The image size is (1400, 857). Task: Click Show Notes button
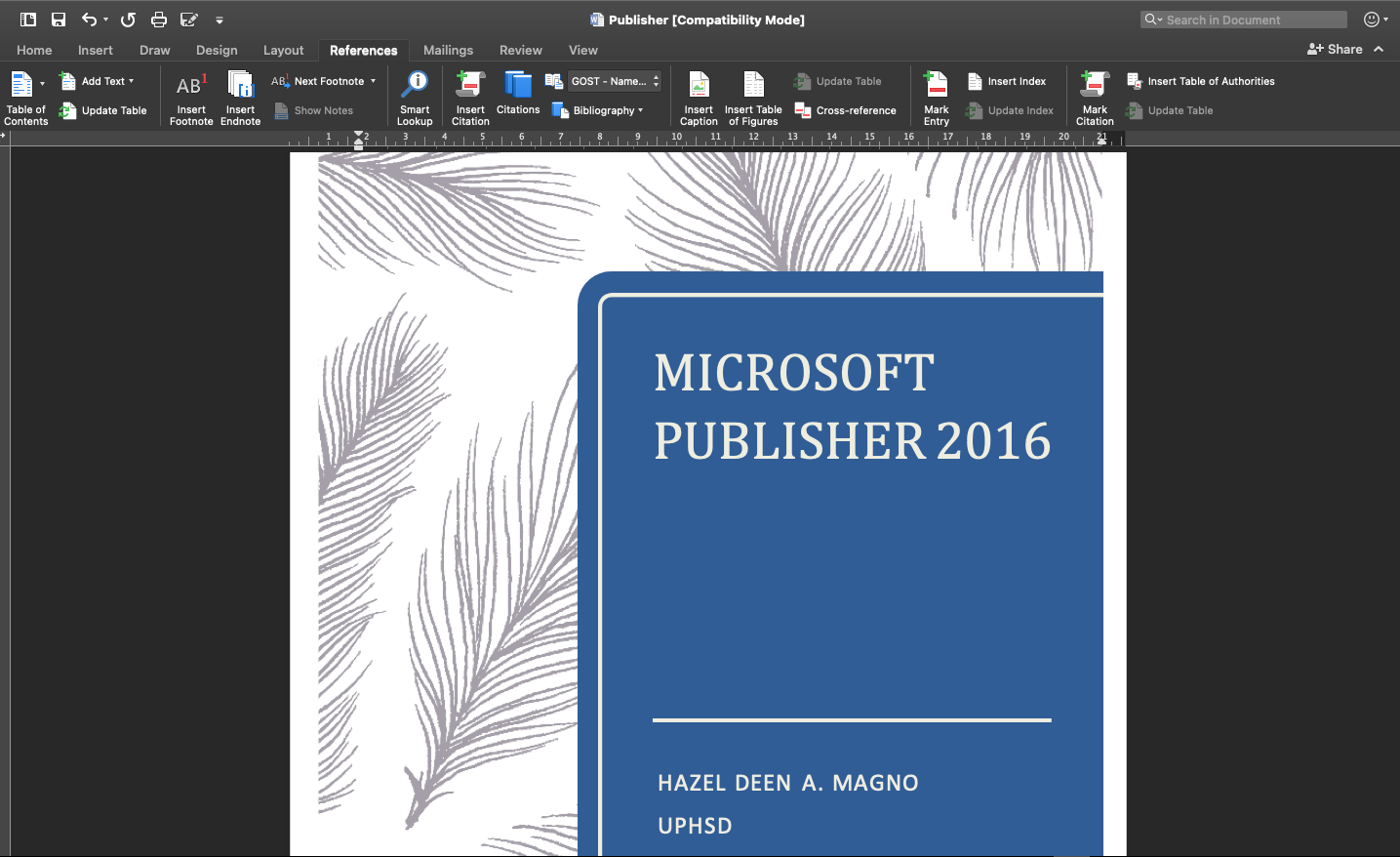[314, 110]
